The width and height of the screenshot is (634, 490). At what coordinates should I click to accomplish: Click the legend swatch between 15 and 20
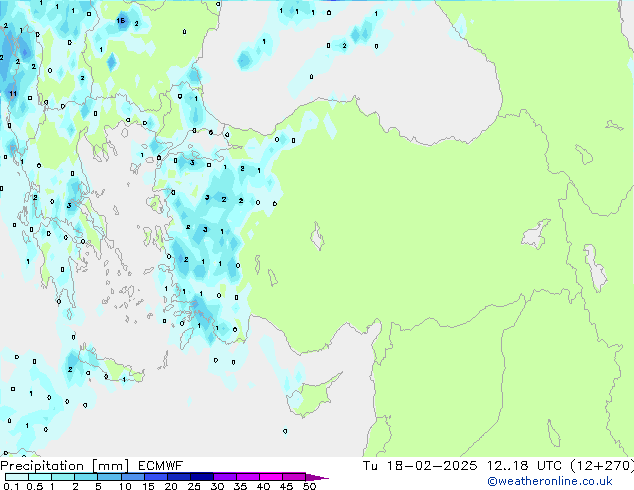click(x=156, y=477)
